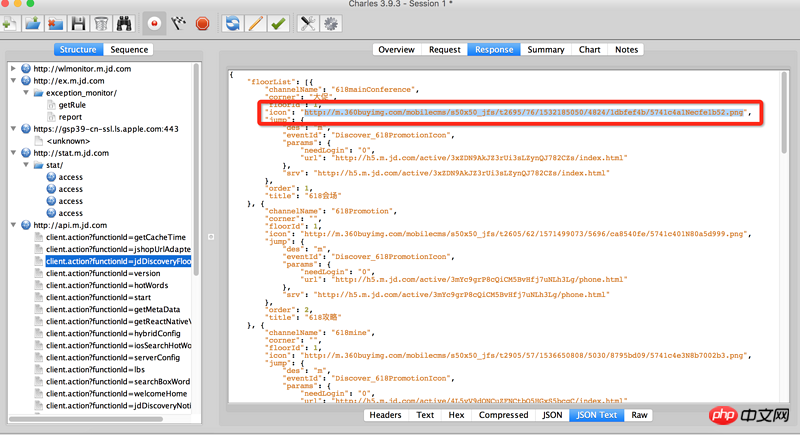Click the horizontal scrollbar under the structure tree

pyautogui.click(x=86, y=419)
